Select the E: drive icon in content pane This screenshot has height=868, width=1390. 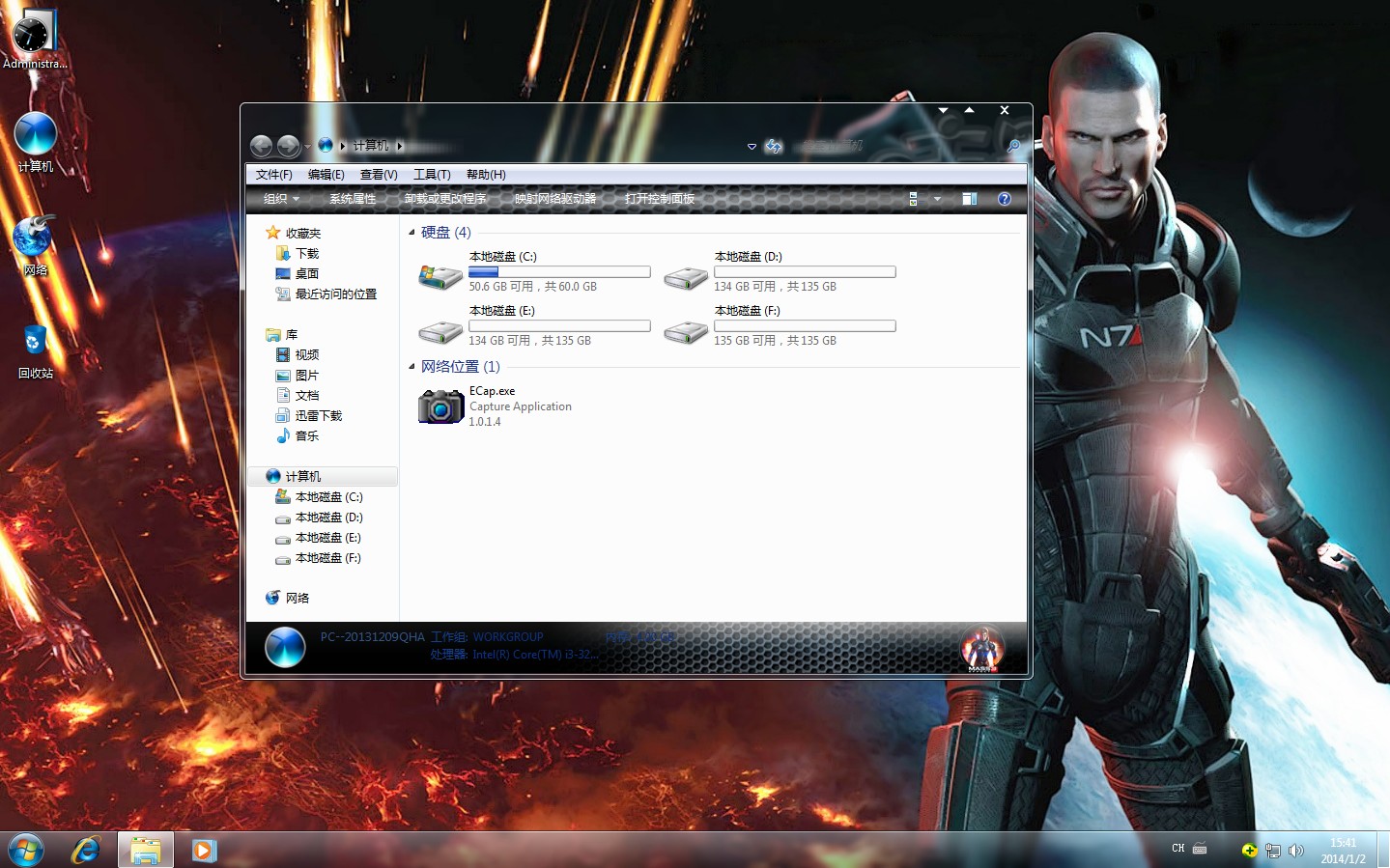click(440, 332)
